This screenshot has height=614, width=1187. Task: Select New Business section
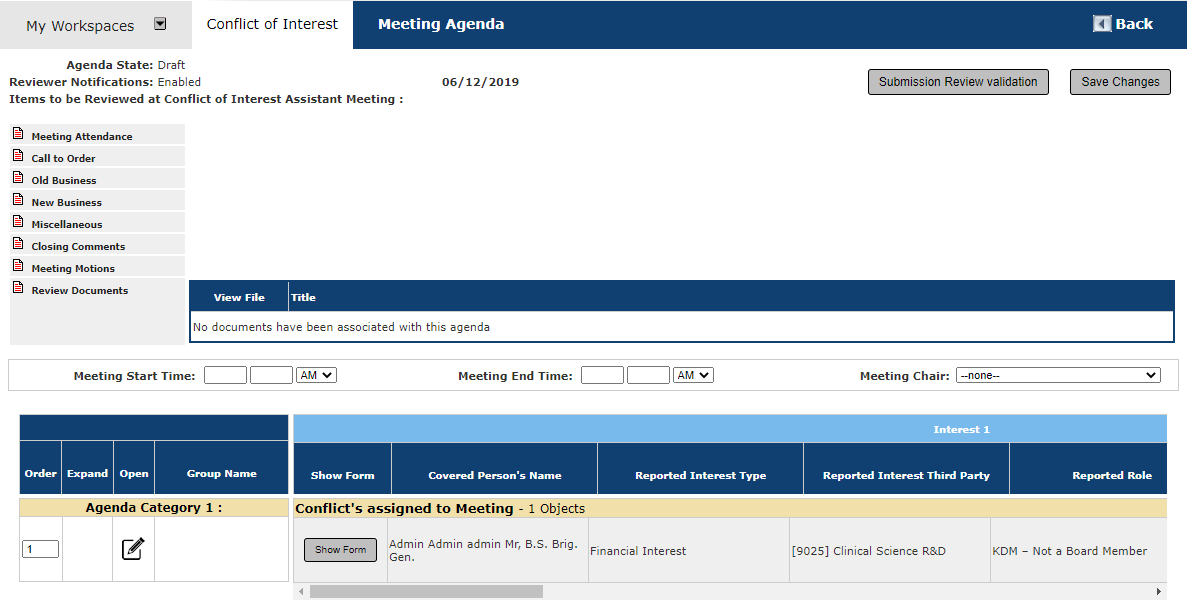coord(67,202)
